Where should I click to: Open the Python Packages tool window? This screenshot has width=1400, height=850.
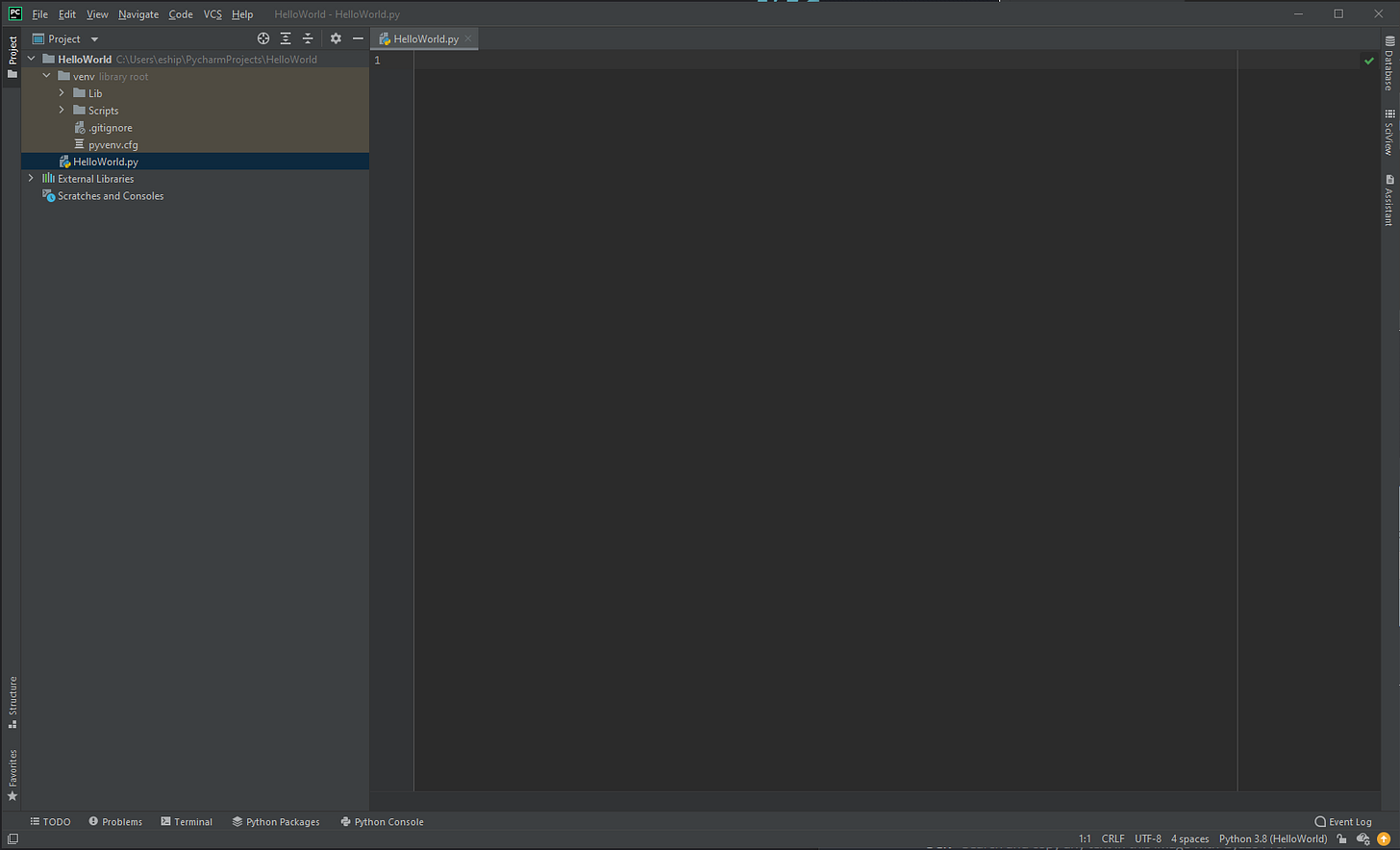(x=276, y=822)
